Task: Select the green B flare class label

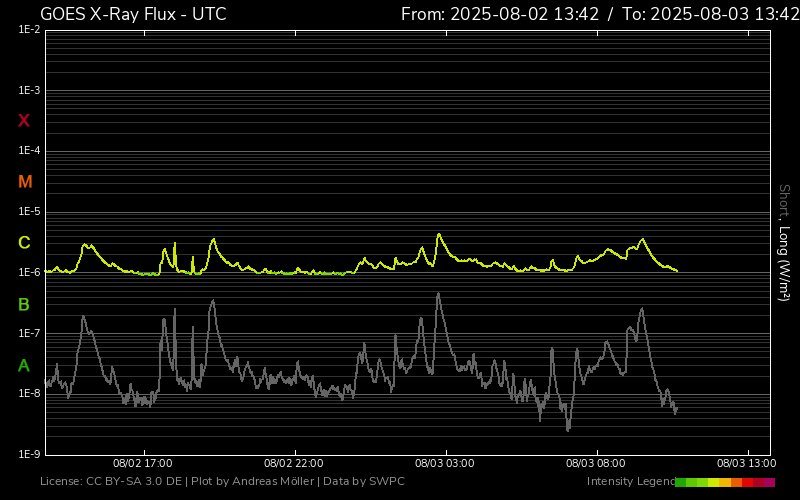Action: pos(24,304)
